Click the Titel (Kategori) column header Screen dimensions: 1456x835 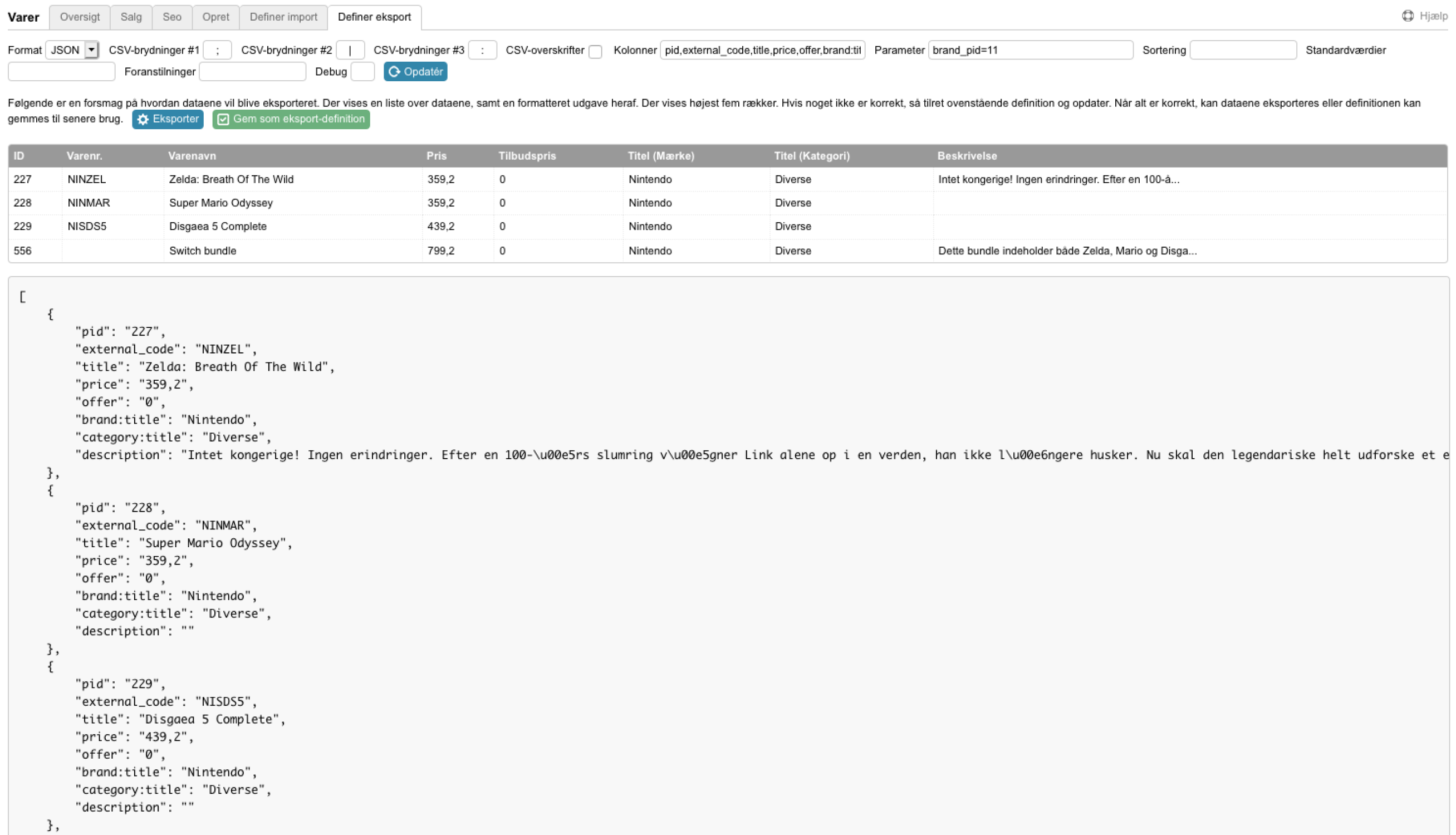click(x=811, y=156)
